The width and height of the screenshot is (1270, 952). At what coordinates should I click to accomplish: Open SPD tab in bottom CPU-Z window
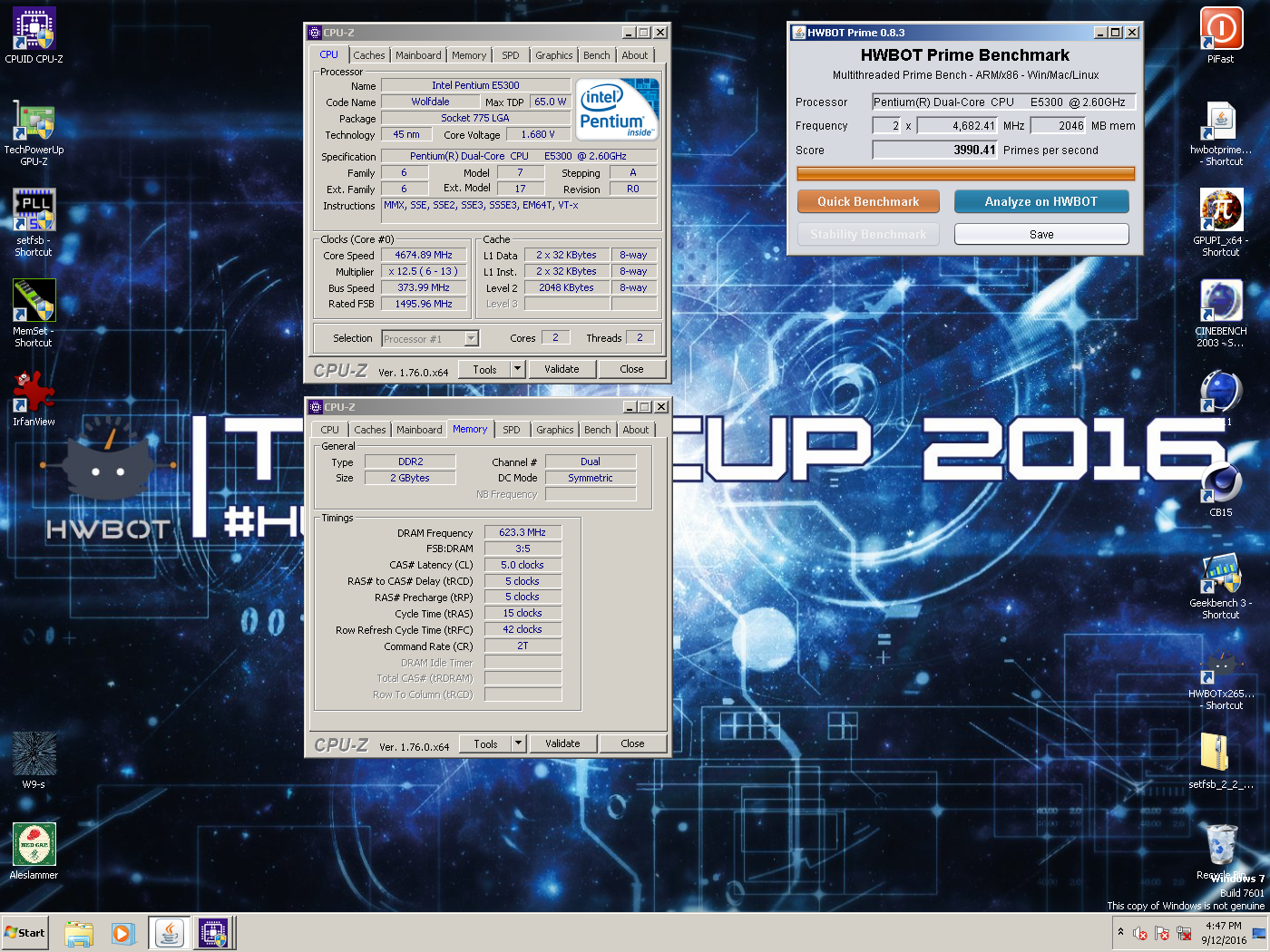click(512, 430)
